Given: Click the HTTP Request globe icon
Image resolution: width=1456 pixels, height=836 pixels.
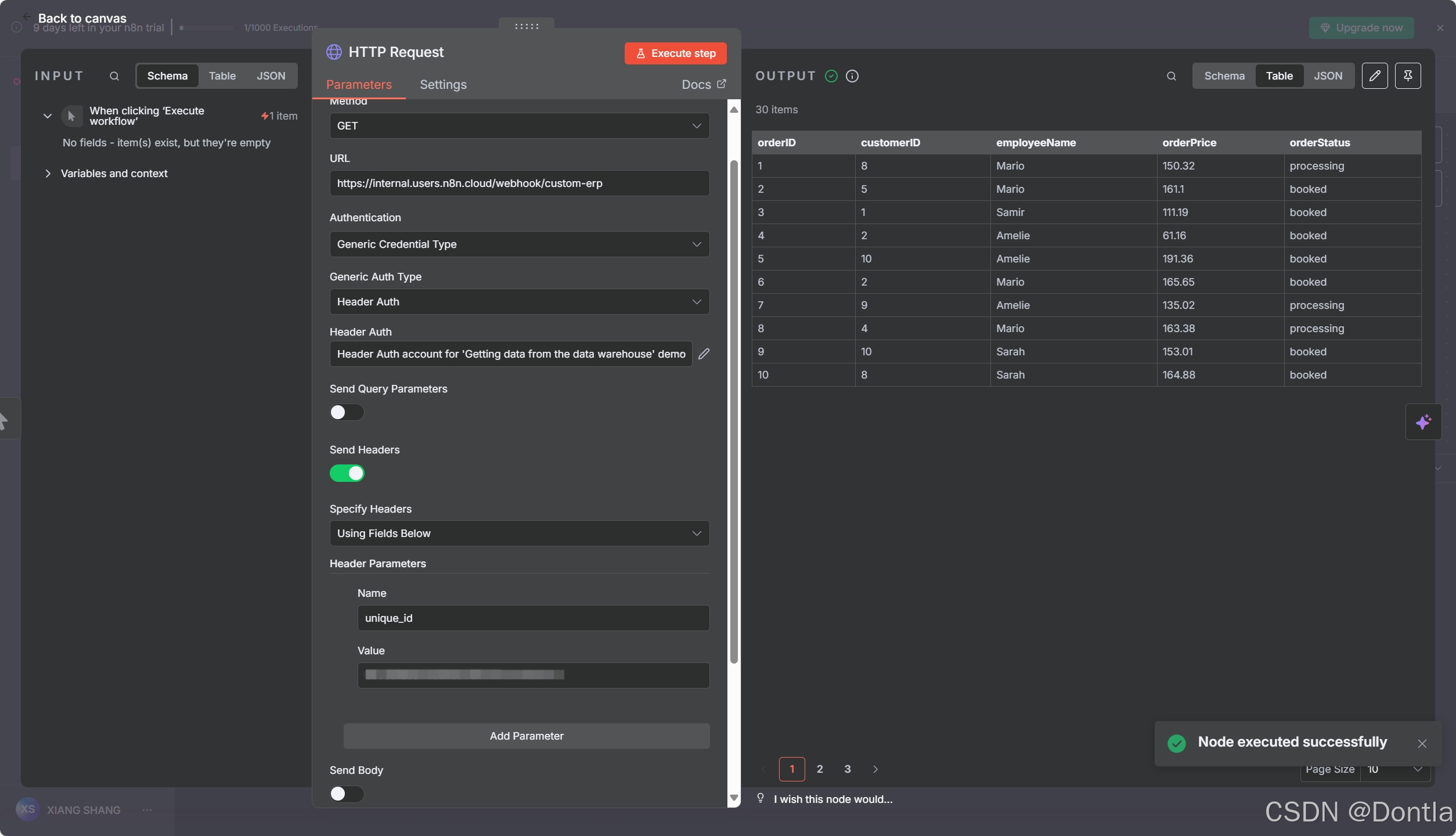Looking at the screenshot, I should pyautogui.click(x=334, y=52).
